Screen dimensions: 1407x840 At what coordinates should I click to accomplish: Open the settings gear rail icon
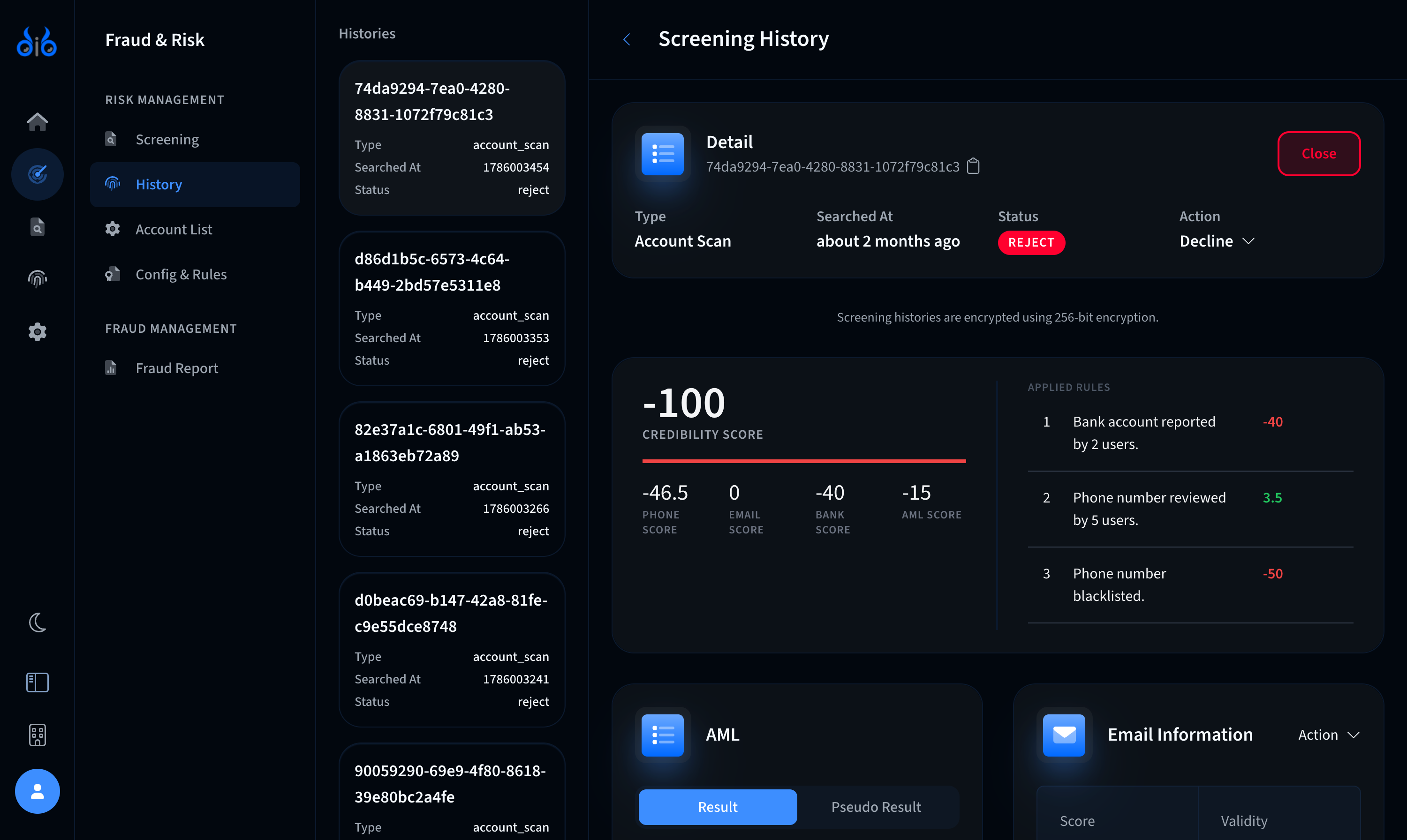pos(38,332)
